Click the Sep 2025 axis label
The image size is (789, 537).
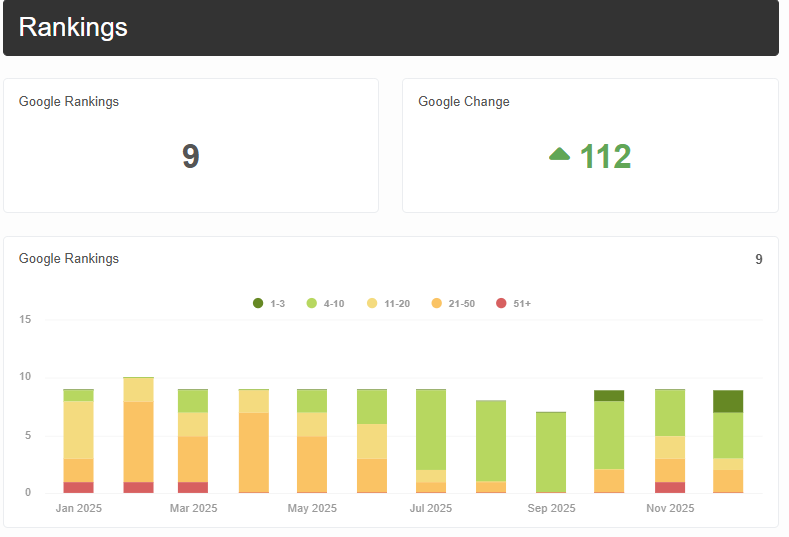point(551,508)
